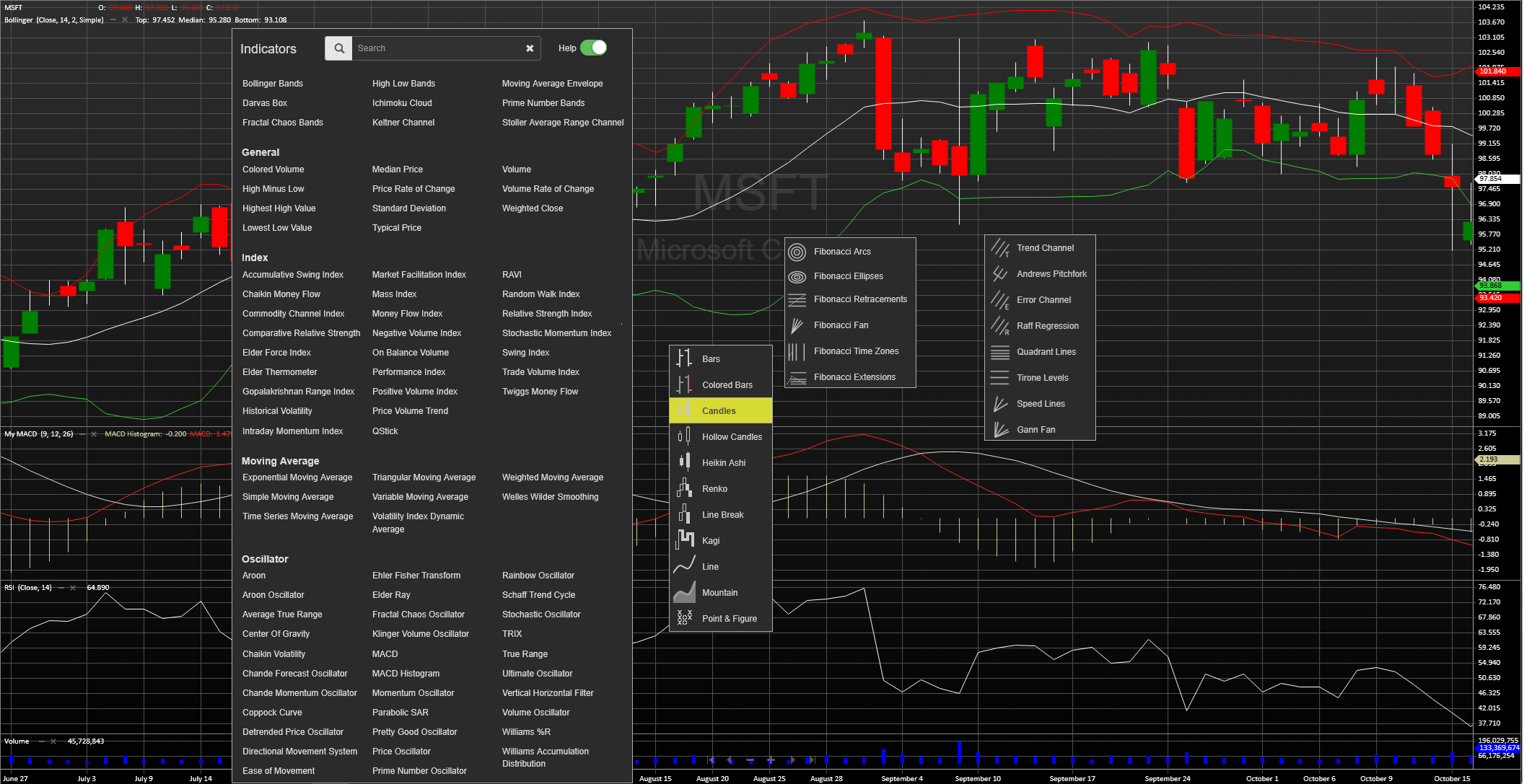The image size is (1524, 784).
Task: Select Aroon Oscillator indicator
Action: click(x=273, y=595)
